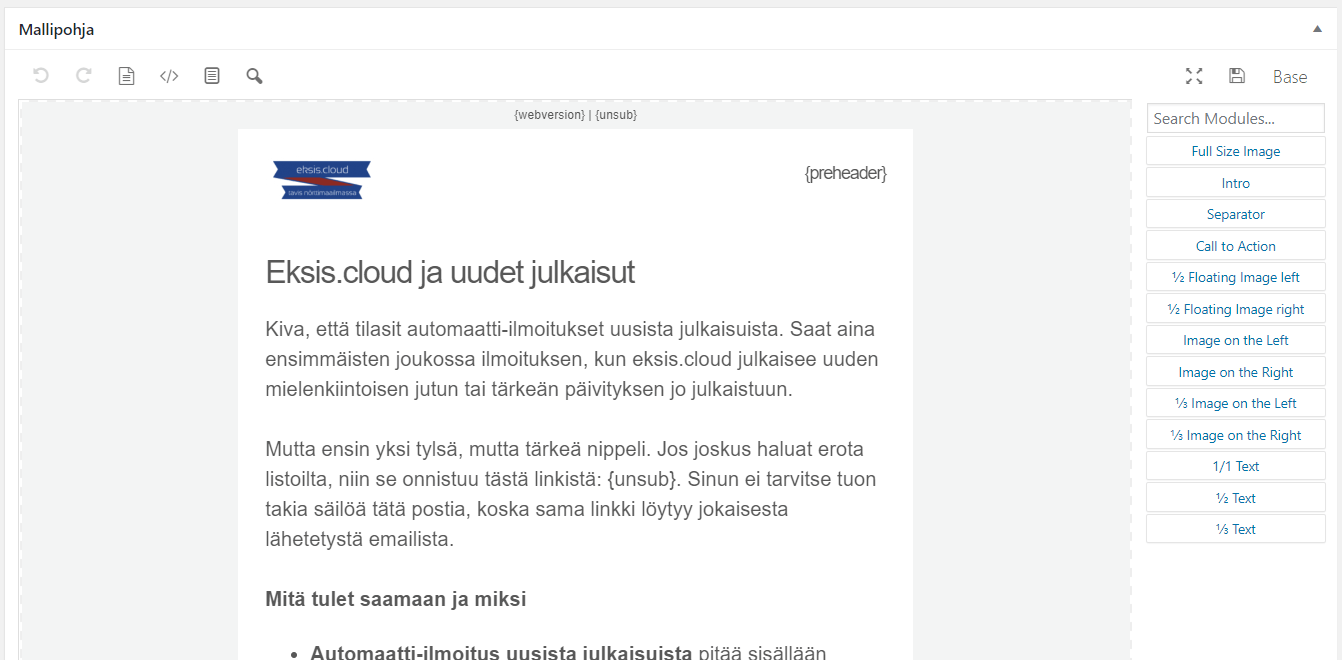The width and height of the screenshot is (1342, 660).
Task: Add the ½ Floating Image left module
Action: click(1235, 276)
